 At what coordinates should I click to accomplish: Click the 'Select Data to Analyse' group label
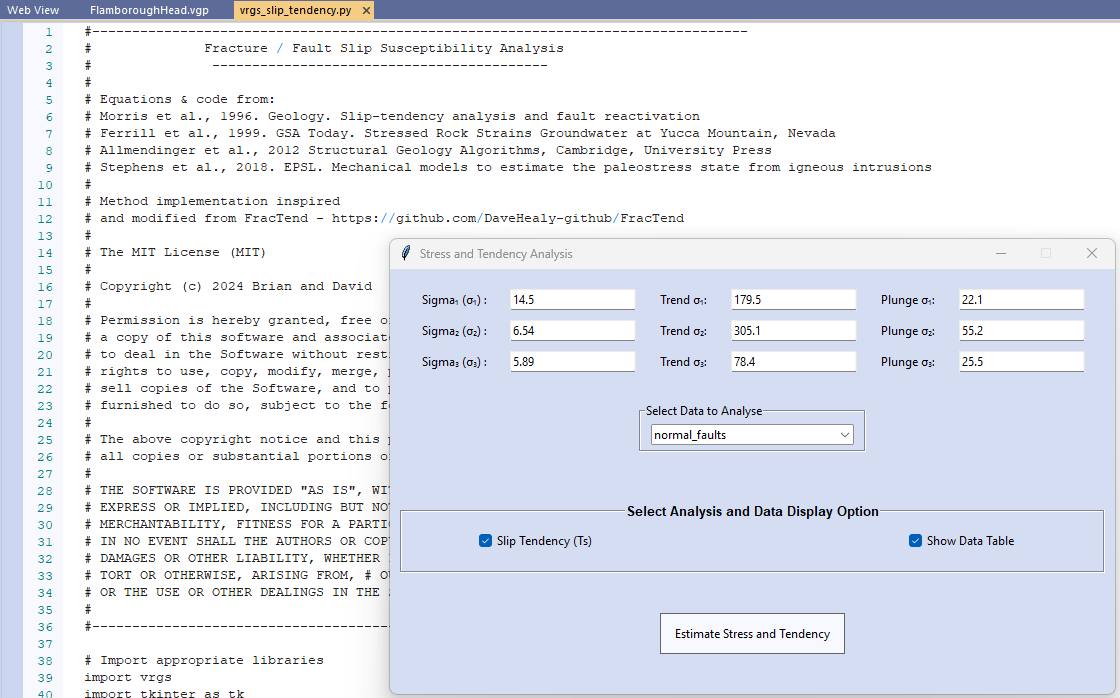(704, 411)
